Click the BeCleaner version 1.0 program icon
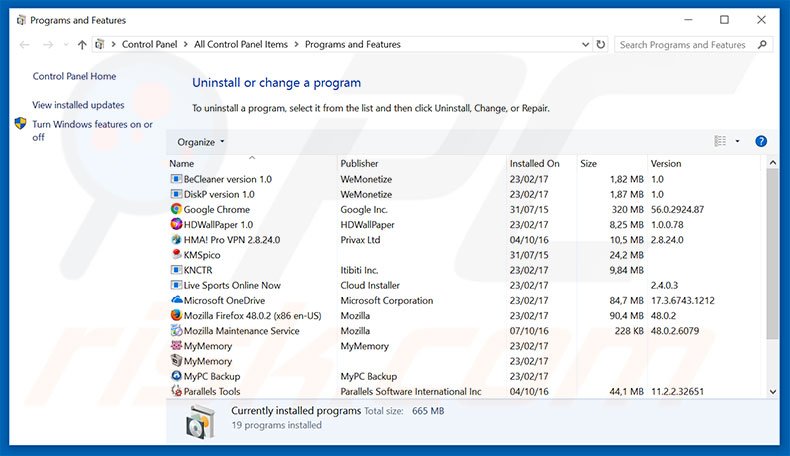Viewport: 790px width, 456px height. 176,179
